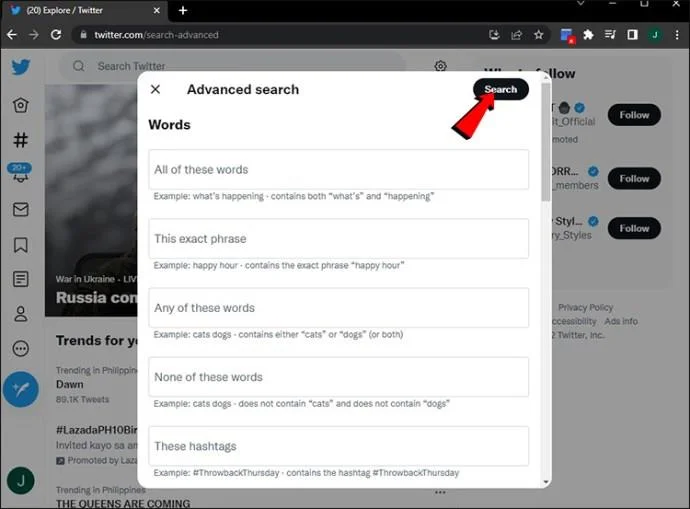
Task: Click the blue extension icon with red badge
Action: (x=567, y=35)
